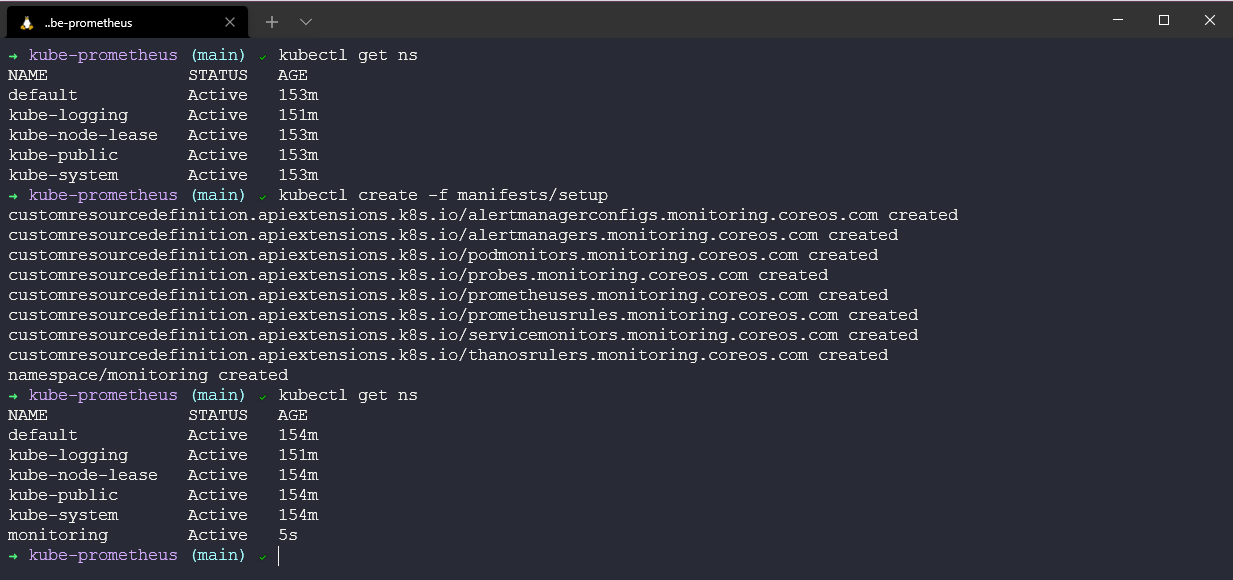This screenshot has height=580, width=1233.
Task: Click the "(main)" branch label on the last prompt
Action: point(218,555)
